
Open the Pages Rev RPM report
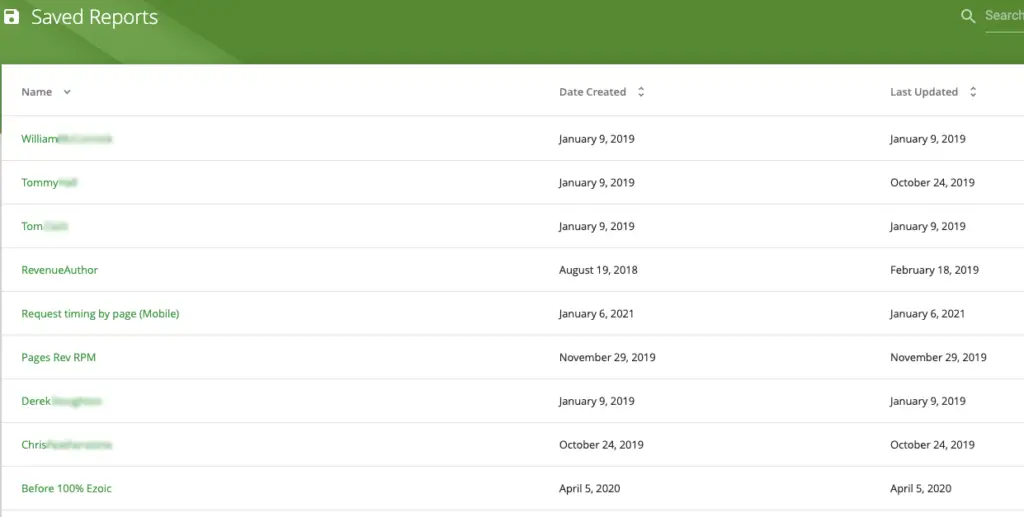click(x=58, y=357)
